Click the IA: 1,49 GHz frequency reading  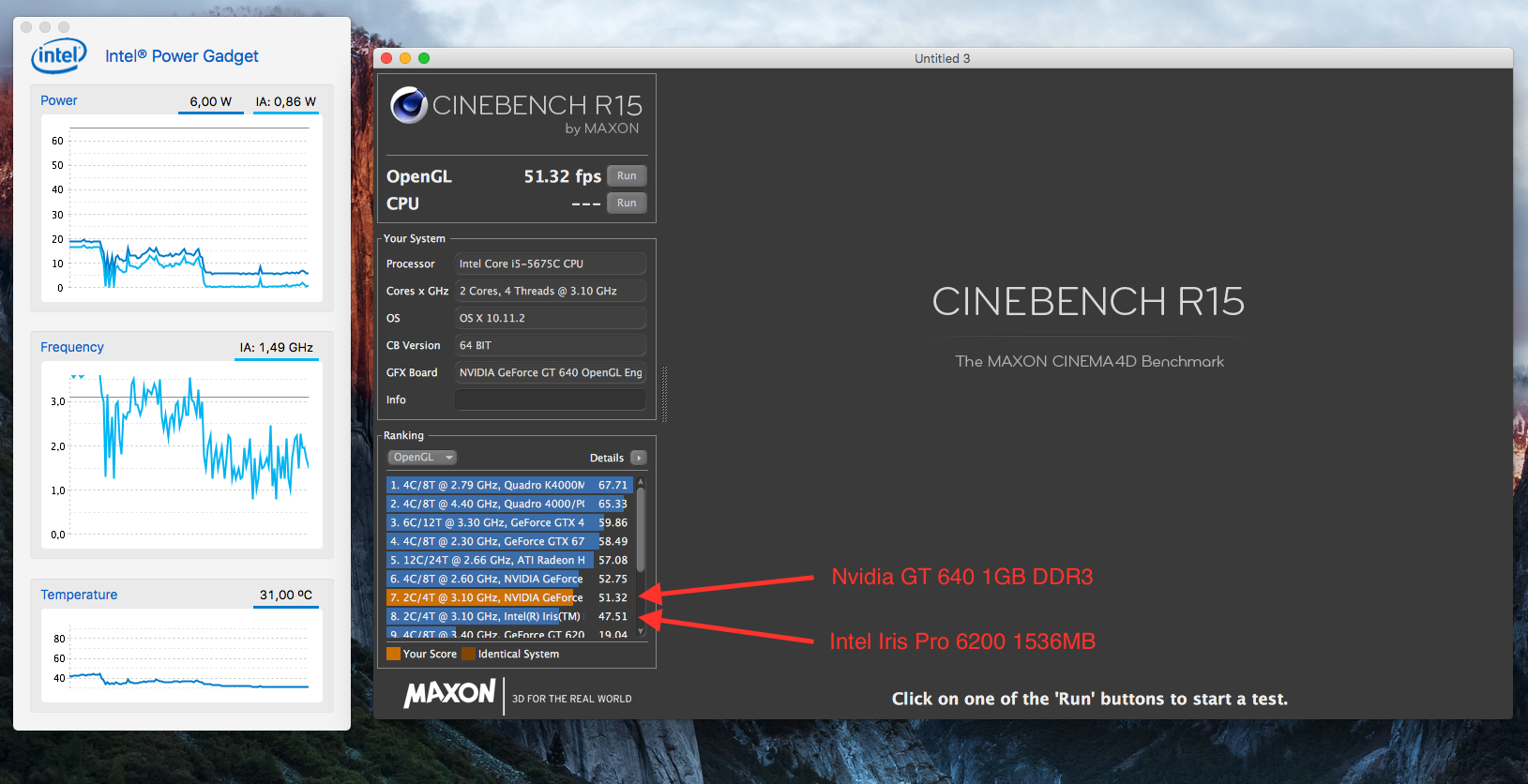(277, 347)
